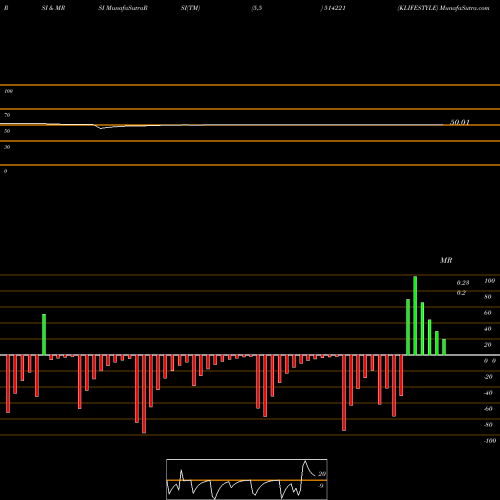Click the 50.01 RSI value label

[x=460, y=122]
